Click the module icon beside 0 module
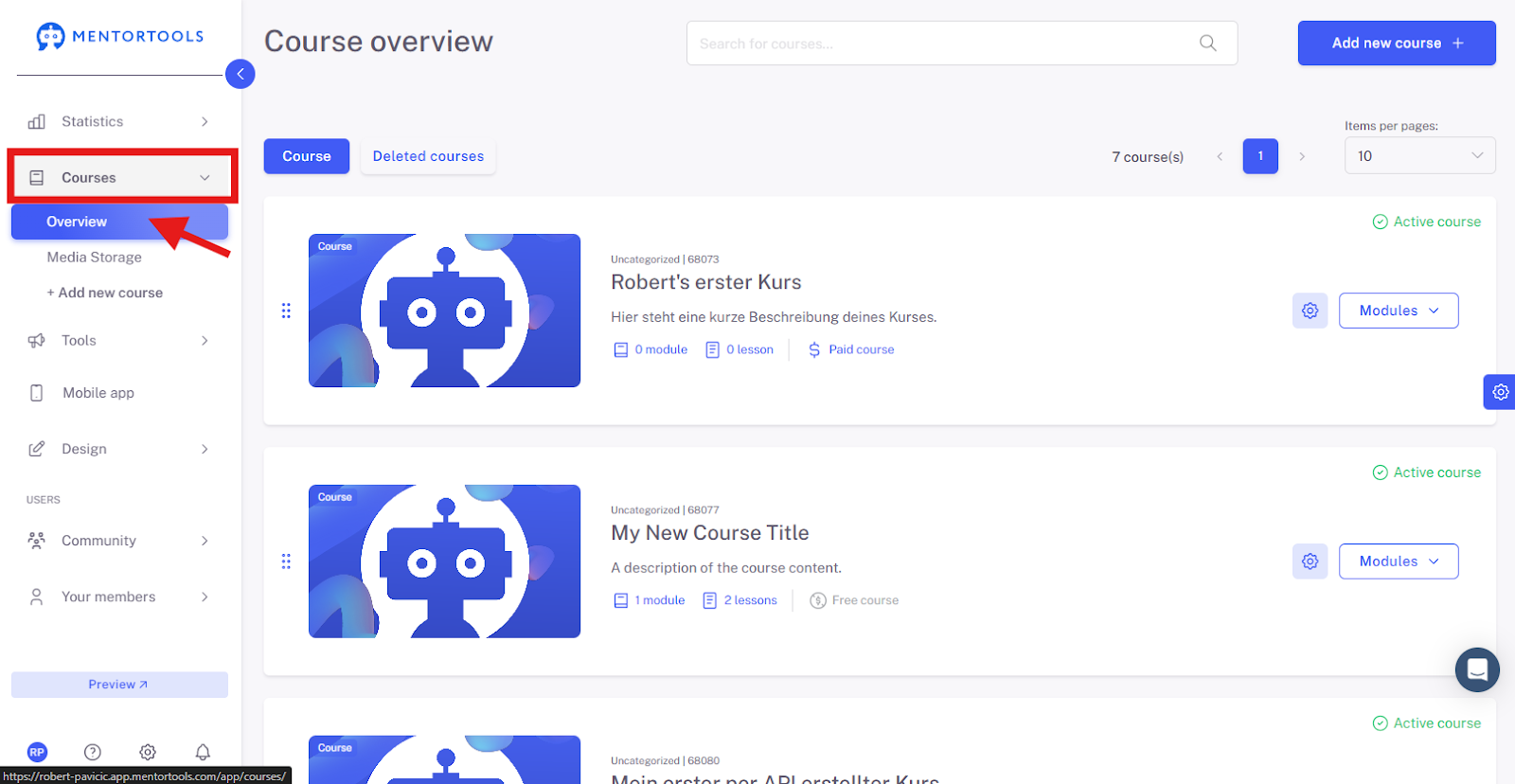This screenshot has height=784, width=1515. point(621,350)
